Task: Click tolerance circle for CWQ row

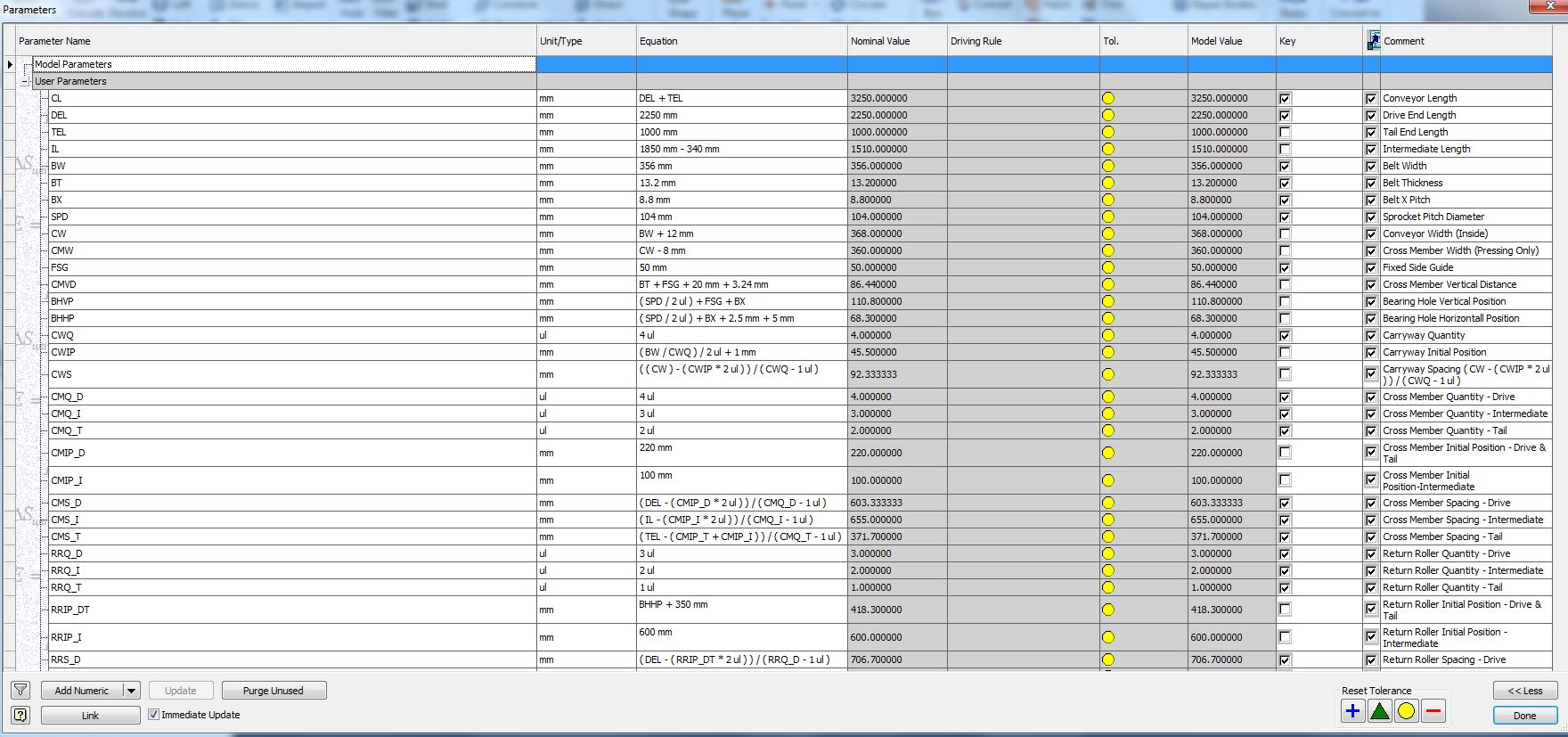Action: (1108, 335)
